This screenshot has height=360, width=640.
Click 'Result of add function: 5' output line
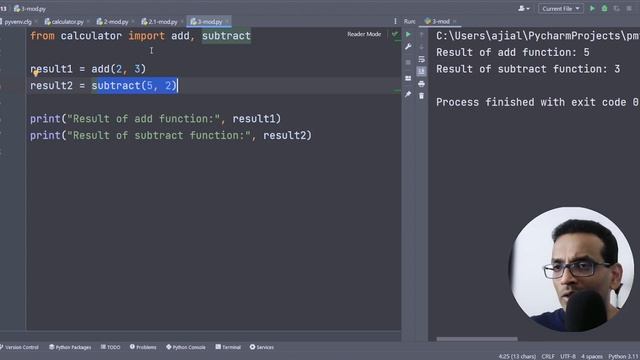pyautogui.click(x=513, y=52)
